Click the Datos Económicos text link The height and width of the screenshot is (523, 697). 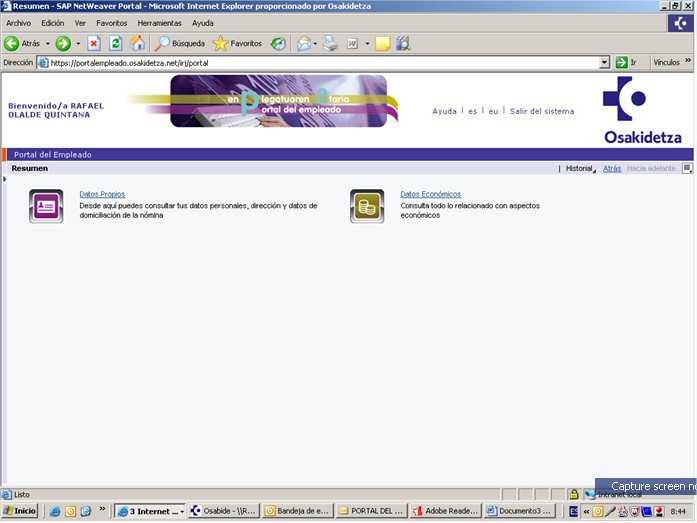(x=430, y=194)
